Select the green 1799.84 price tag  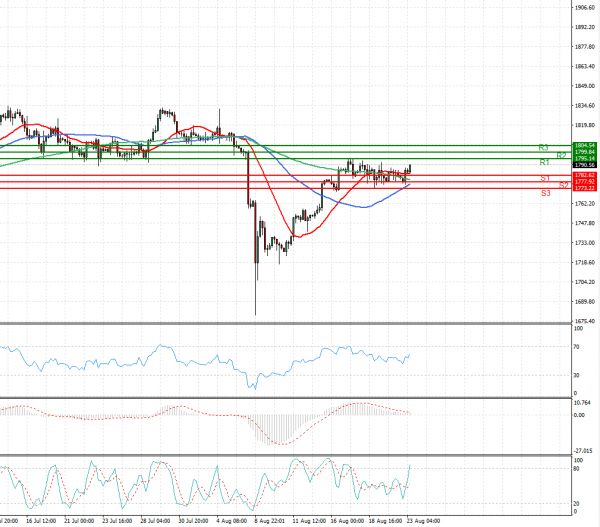(585, 152)
